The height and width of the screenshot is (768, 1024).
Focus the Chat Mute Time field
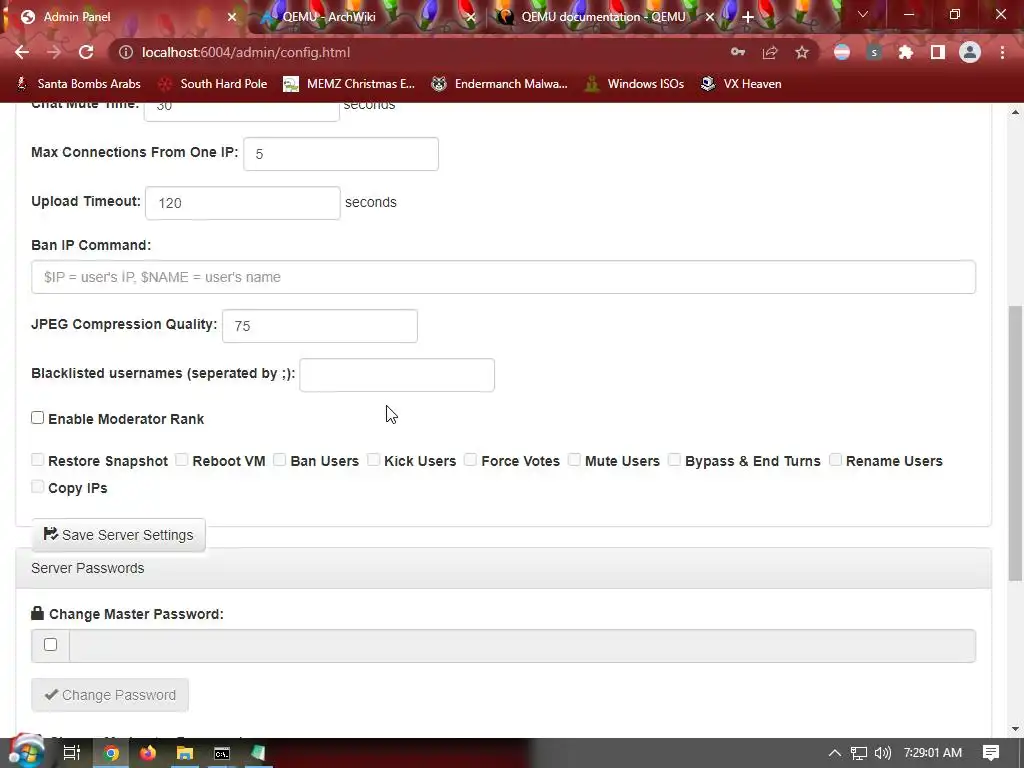pos(242,110)
